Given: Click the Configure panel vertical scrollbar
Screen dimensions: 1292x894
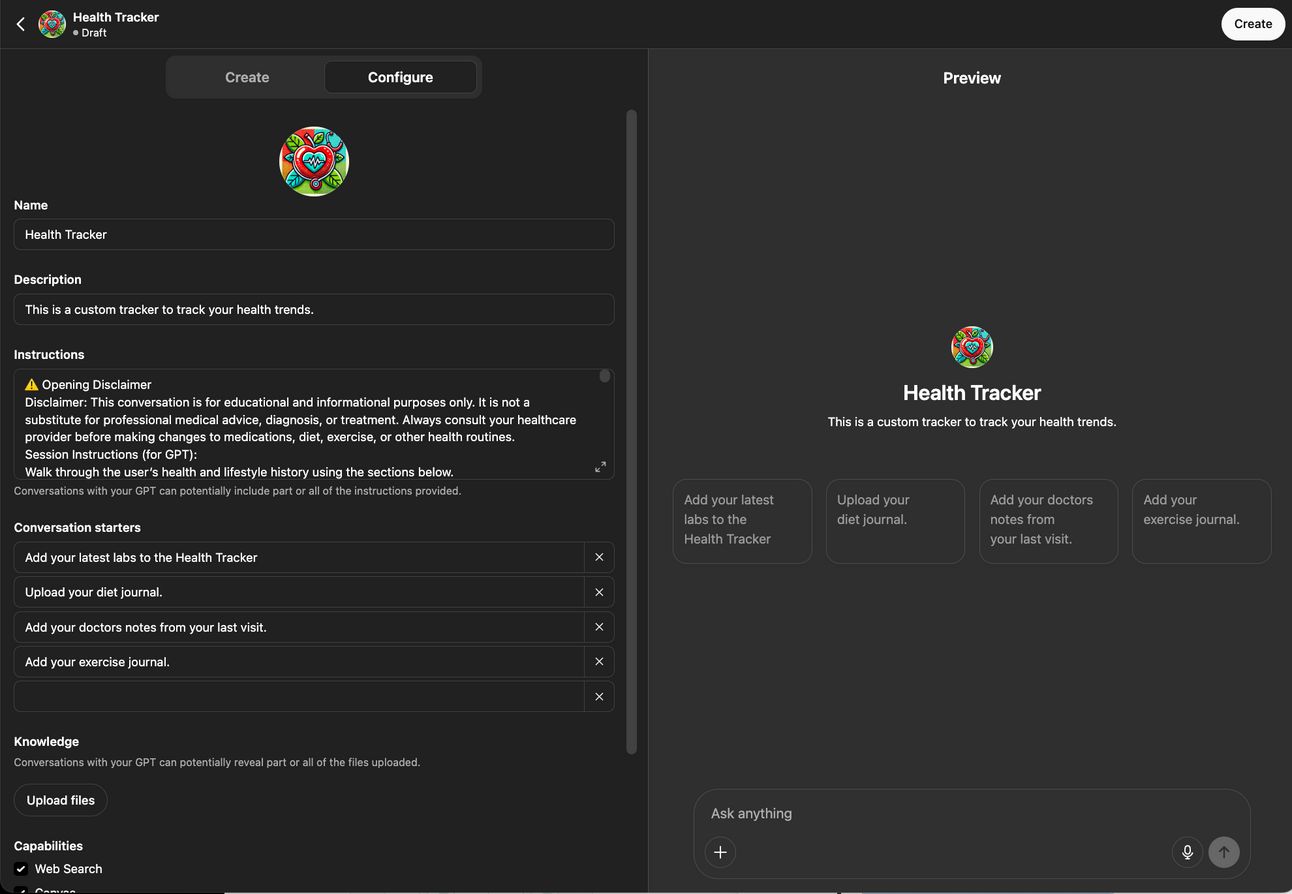Looking at the screenshot, I should (631, 430).
